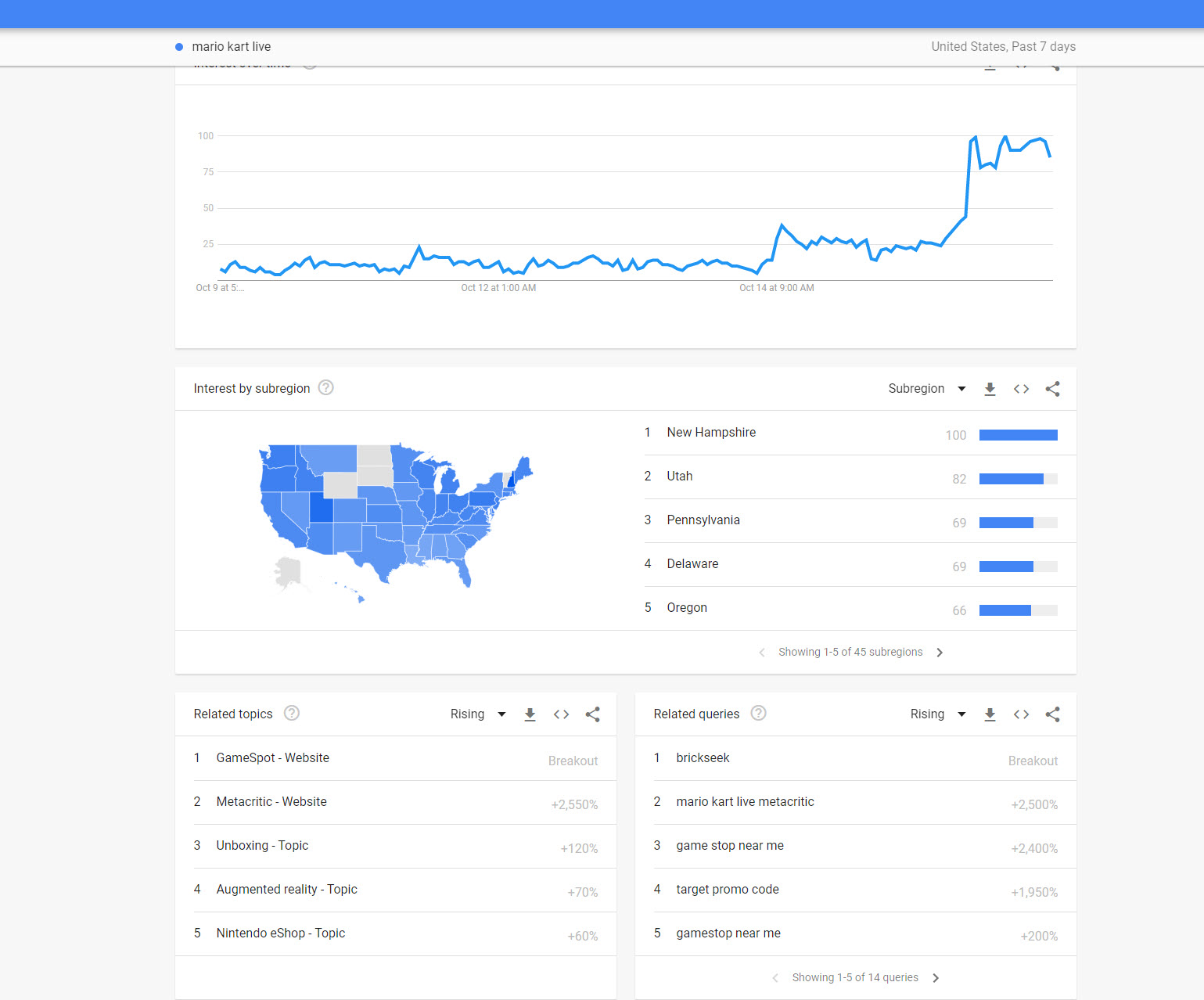Open embed code for Interest by subregion
Viewport: 1204px width, 1000px height.
[1021, 389]
